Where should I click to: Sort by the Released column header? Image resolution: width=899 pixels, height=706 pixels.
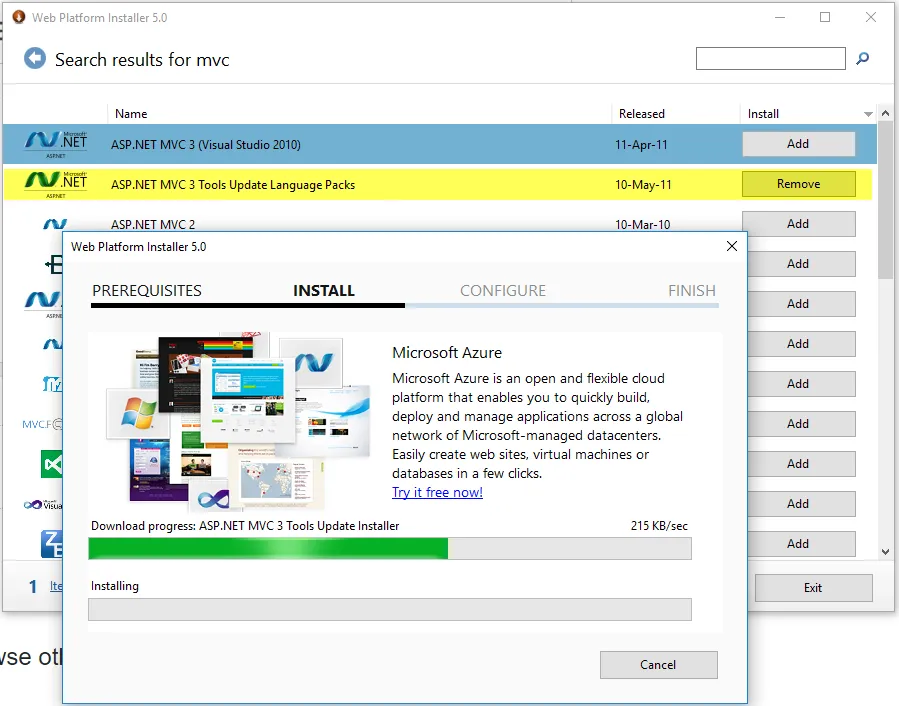(642, 114)
